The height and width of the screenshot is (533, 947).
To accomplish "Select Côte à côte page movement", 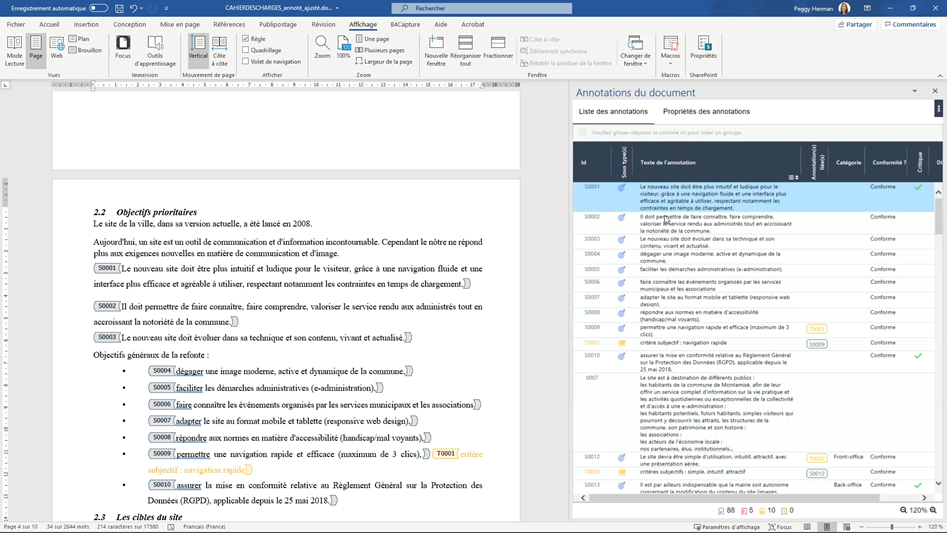I will click(x=220, y=51).
